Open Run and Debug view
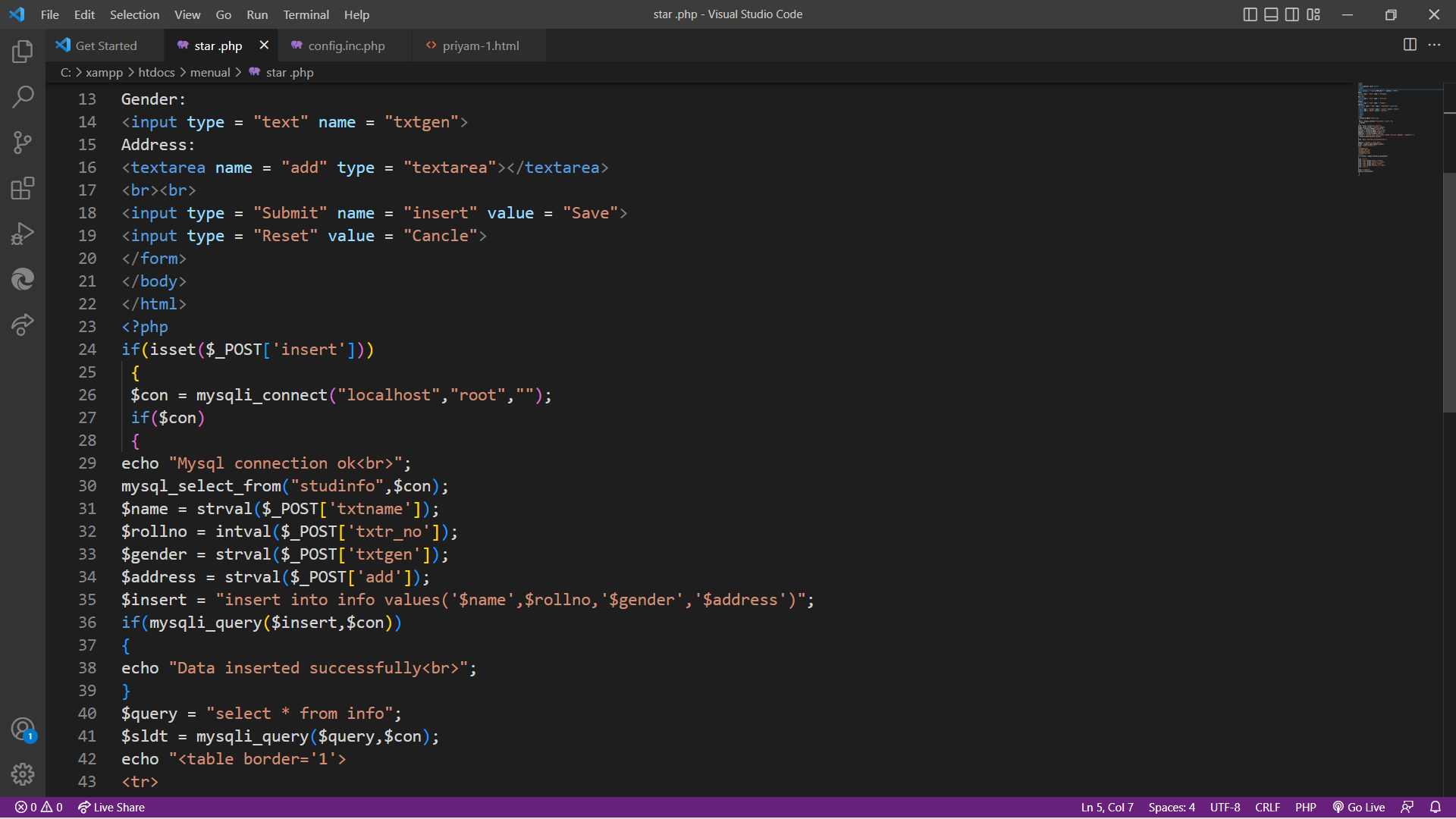Image resolution: width=1456 pixels, height=819 pixels. pyautogui.click(x=23, y=234)
